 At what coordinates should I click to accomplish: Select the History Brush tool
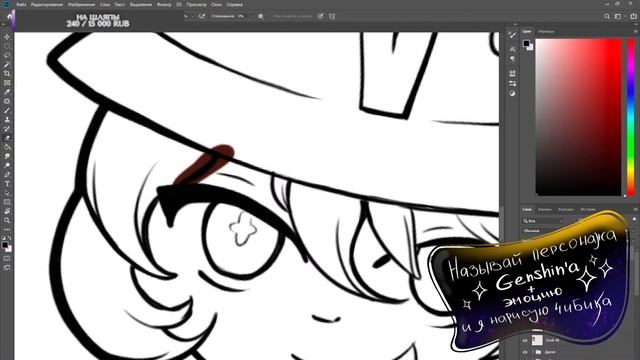[x=7, y=129]
